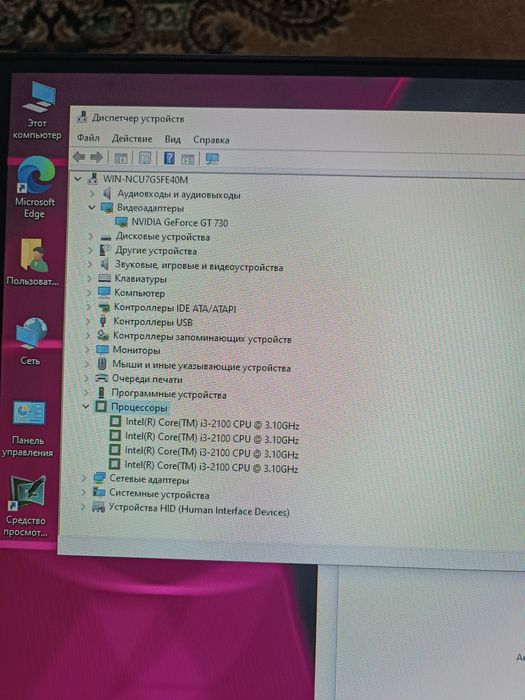Click the Forward arrow toolbar icon
This screenshot has width=525, height=700.
[96, 157]
